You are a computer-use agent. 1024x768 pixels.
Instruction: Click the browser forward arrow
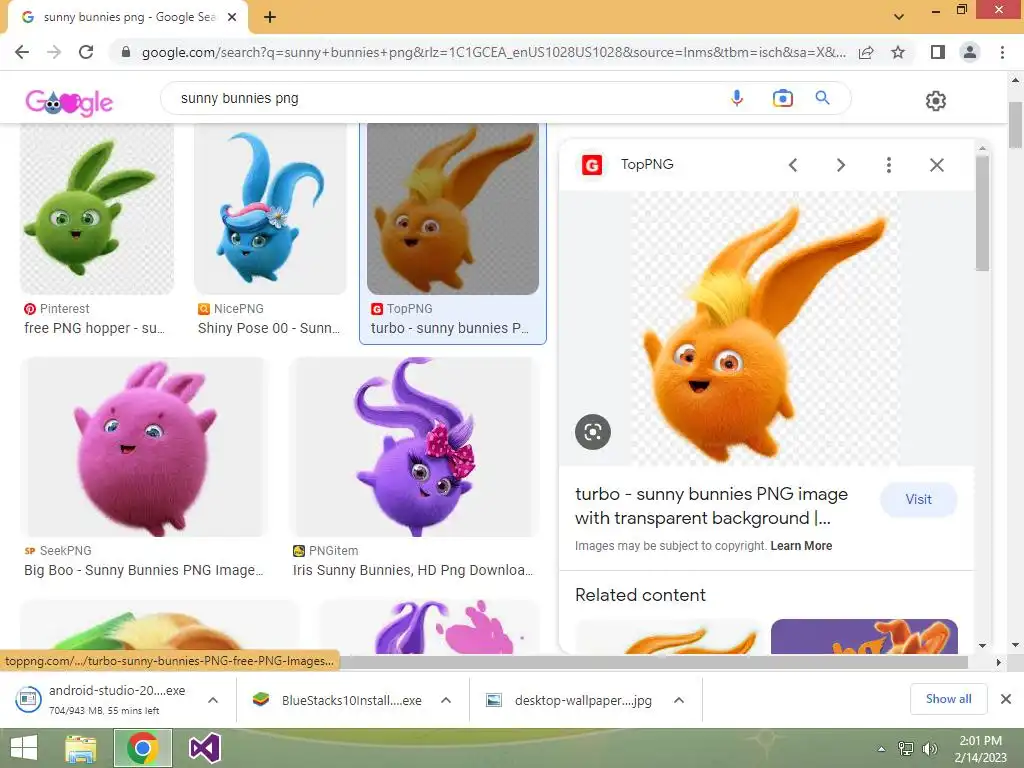tap(54, 52)
